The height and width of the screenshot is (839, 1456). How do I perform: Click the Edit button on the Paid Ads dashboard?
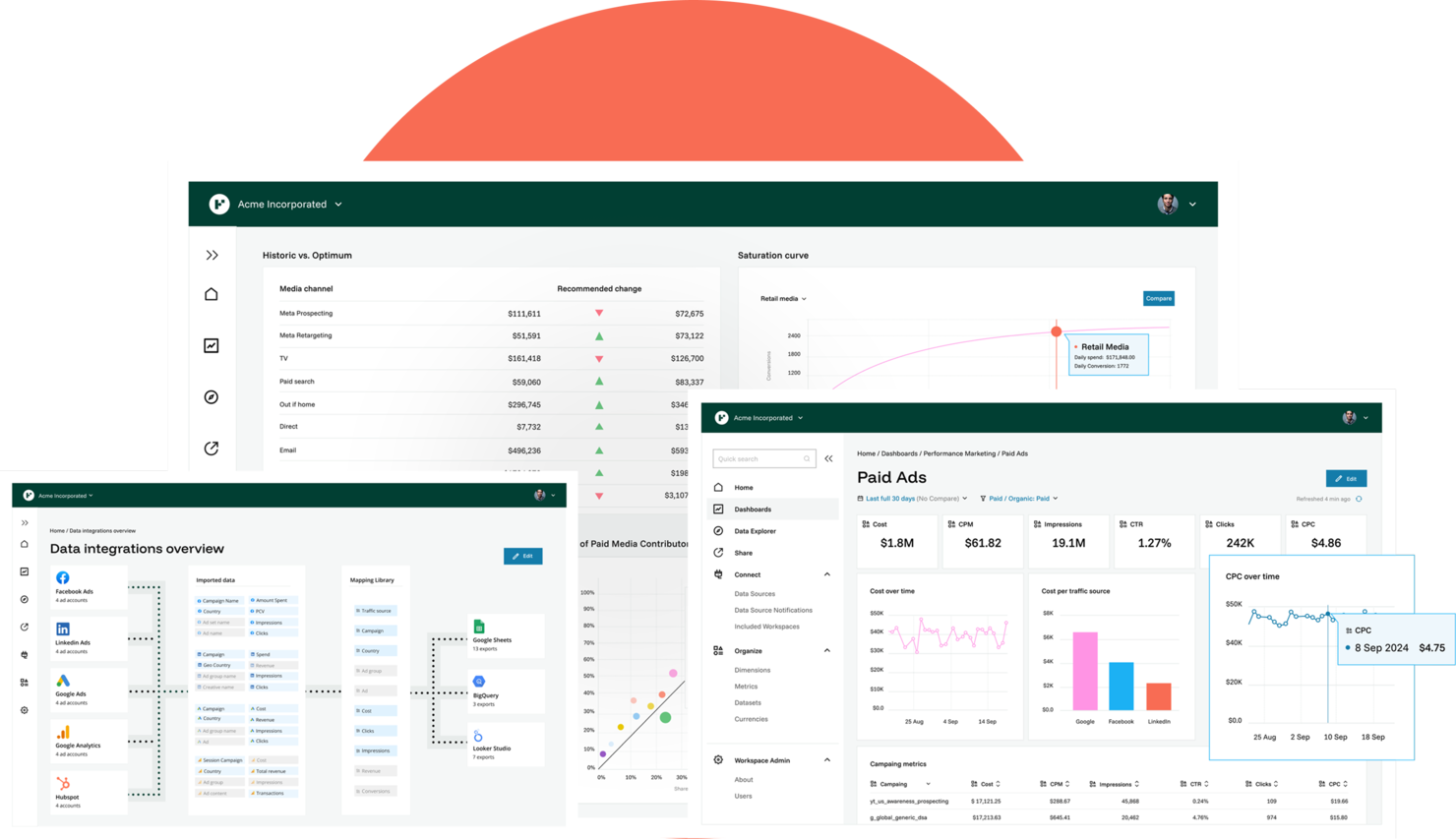[1346, 478]
